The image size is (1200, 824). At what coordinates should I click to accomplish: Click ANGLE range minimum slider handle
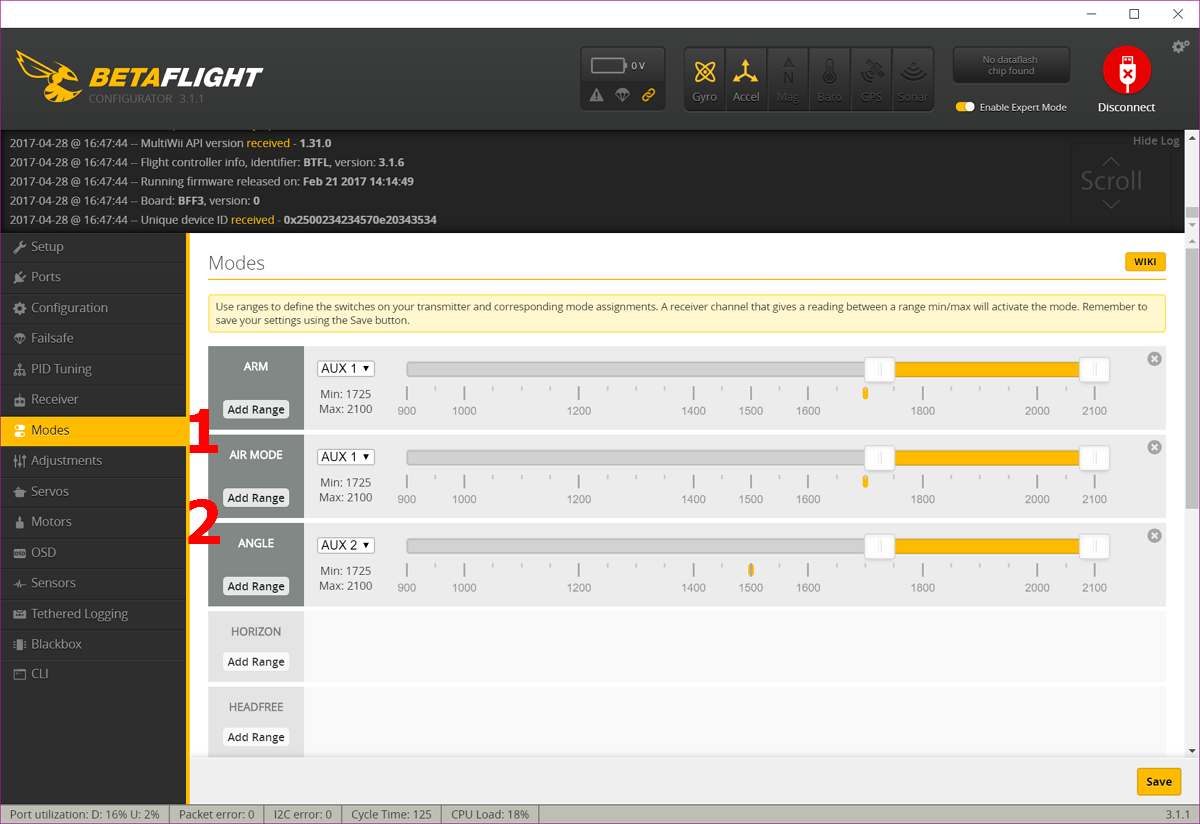click(x=880, y=547)
